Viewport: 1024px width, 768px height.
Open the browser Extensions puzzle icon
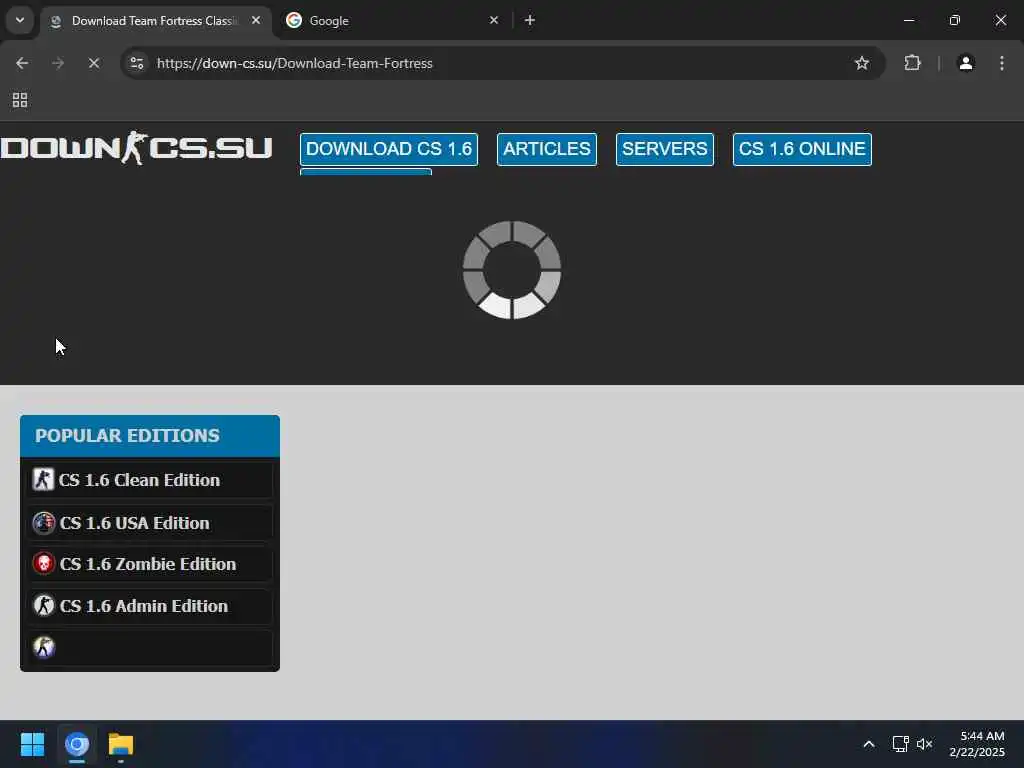pyautogui.click(x=912, y=63)
